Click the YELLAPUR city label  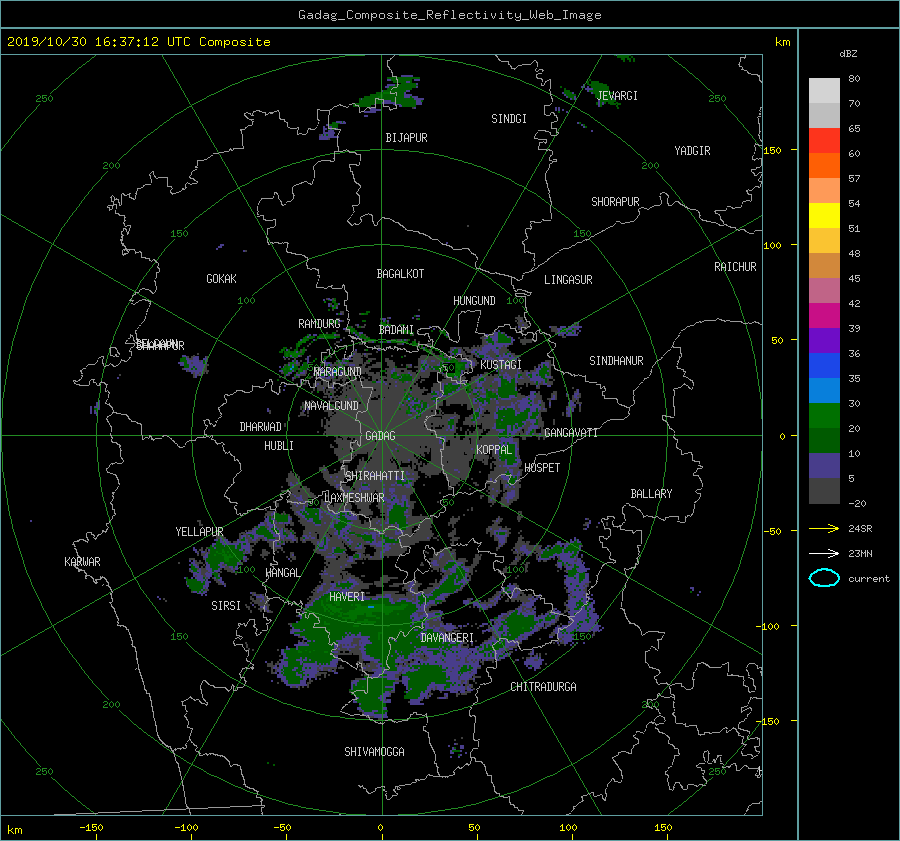coord(199,532)
